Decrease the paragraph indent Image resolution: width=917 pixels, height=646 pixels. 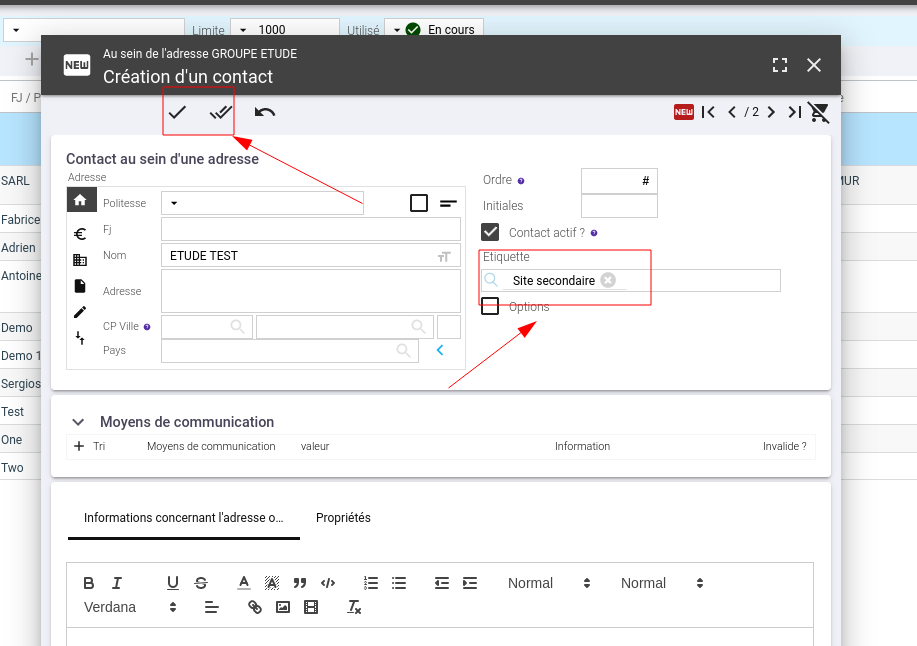(442, 583)
